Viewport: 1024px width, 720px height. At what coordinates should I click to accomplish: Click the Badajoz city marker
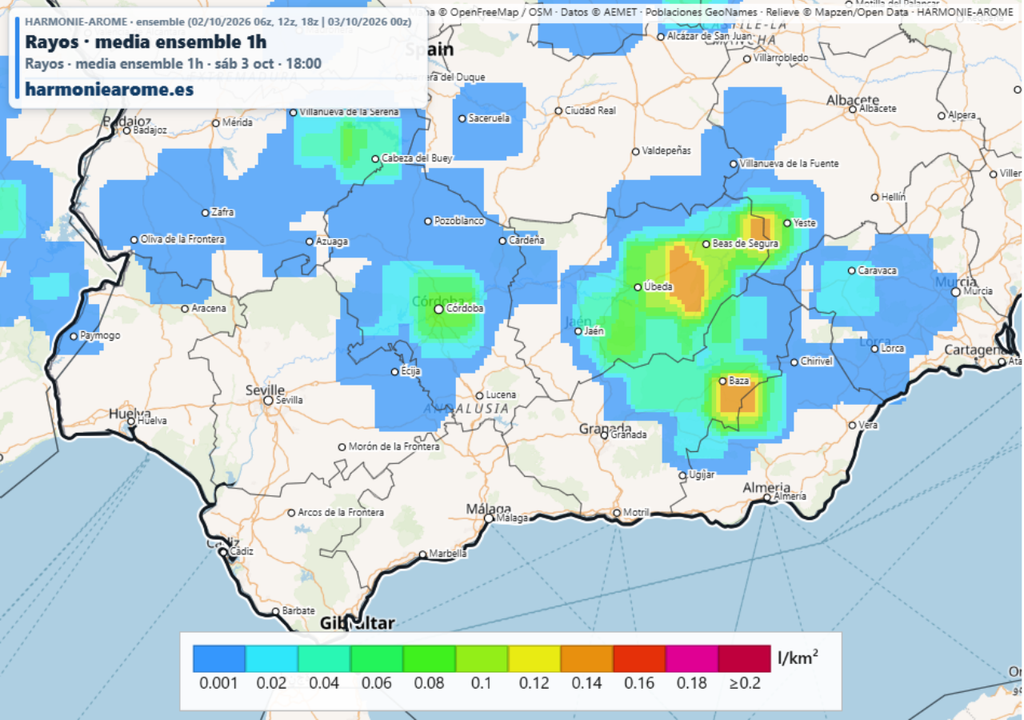click(127, 131)
